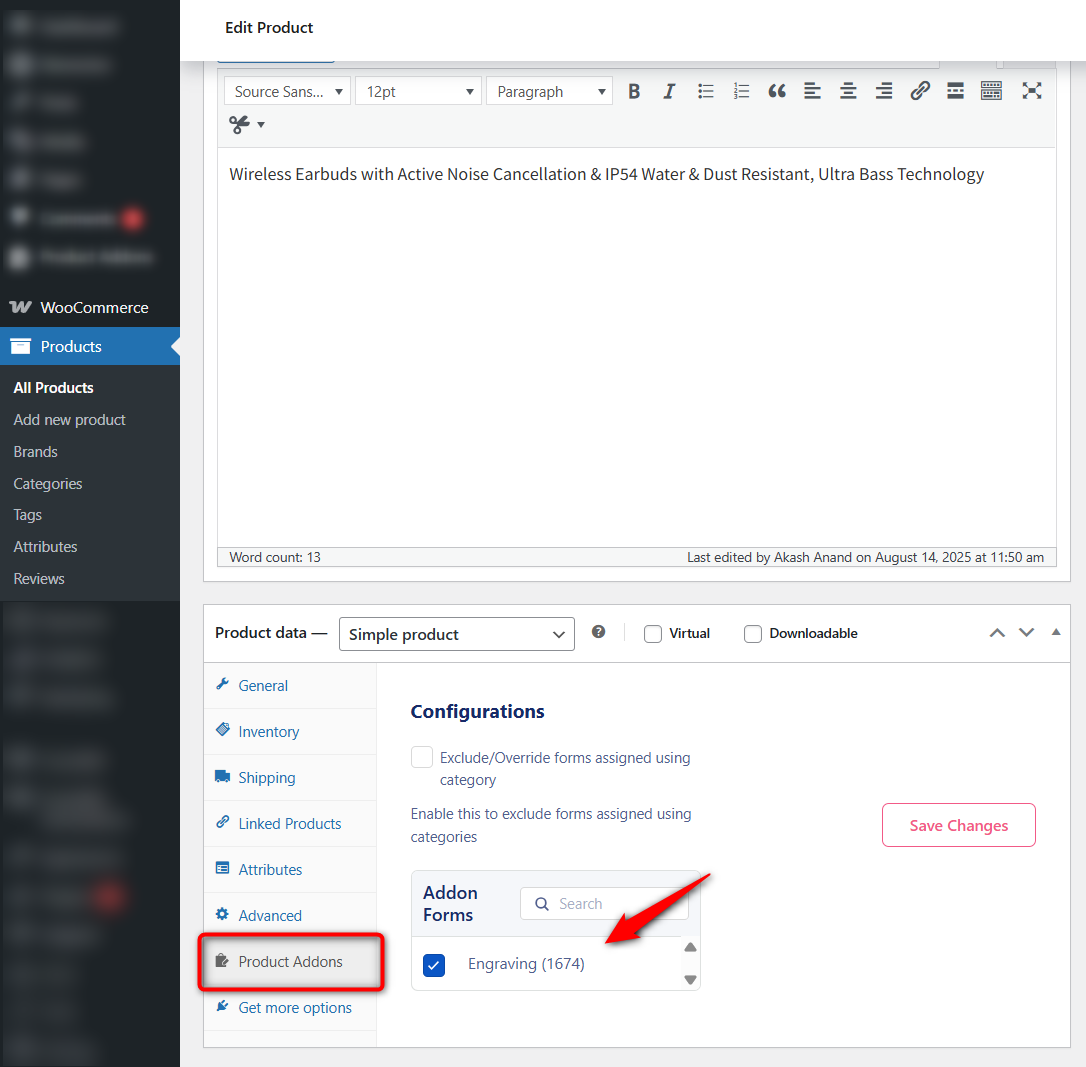Insert a bulleted list
The image size is (1086, 1067).
coord(705,90)
